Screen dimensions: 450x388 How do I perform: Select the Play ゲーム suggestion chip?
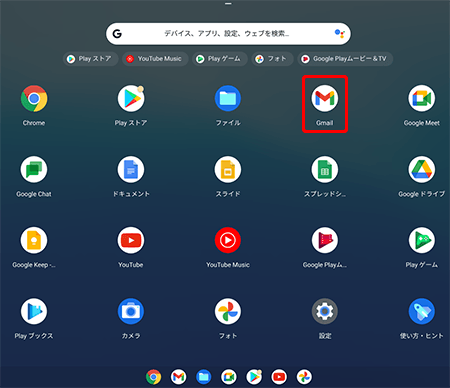coord(220,59)
